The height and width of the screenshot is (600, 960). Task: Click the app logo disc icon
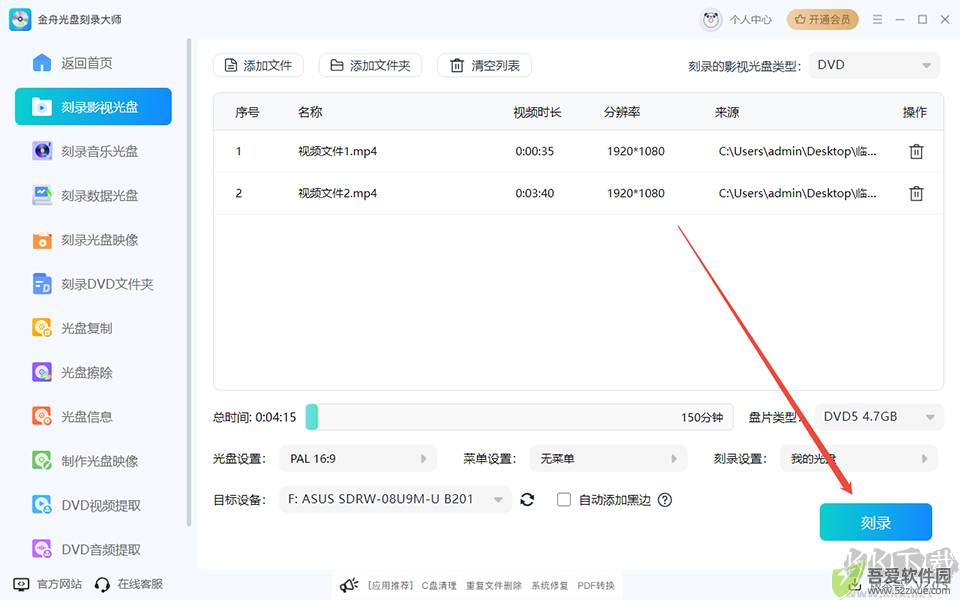[20, 20]
